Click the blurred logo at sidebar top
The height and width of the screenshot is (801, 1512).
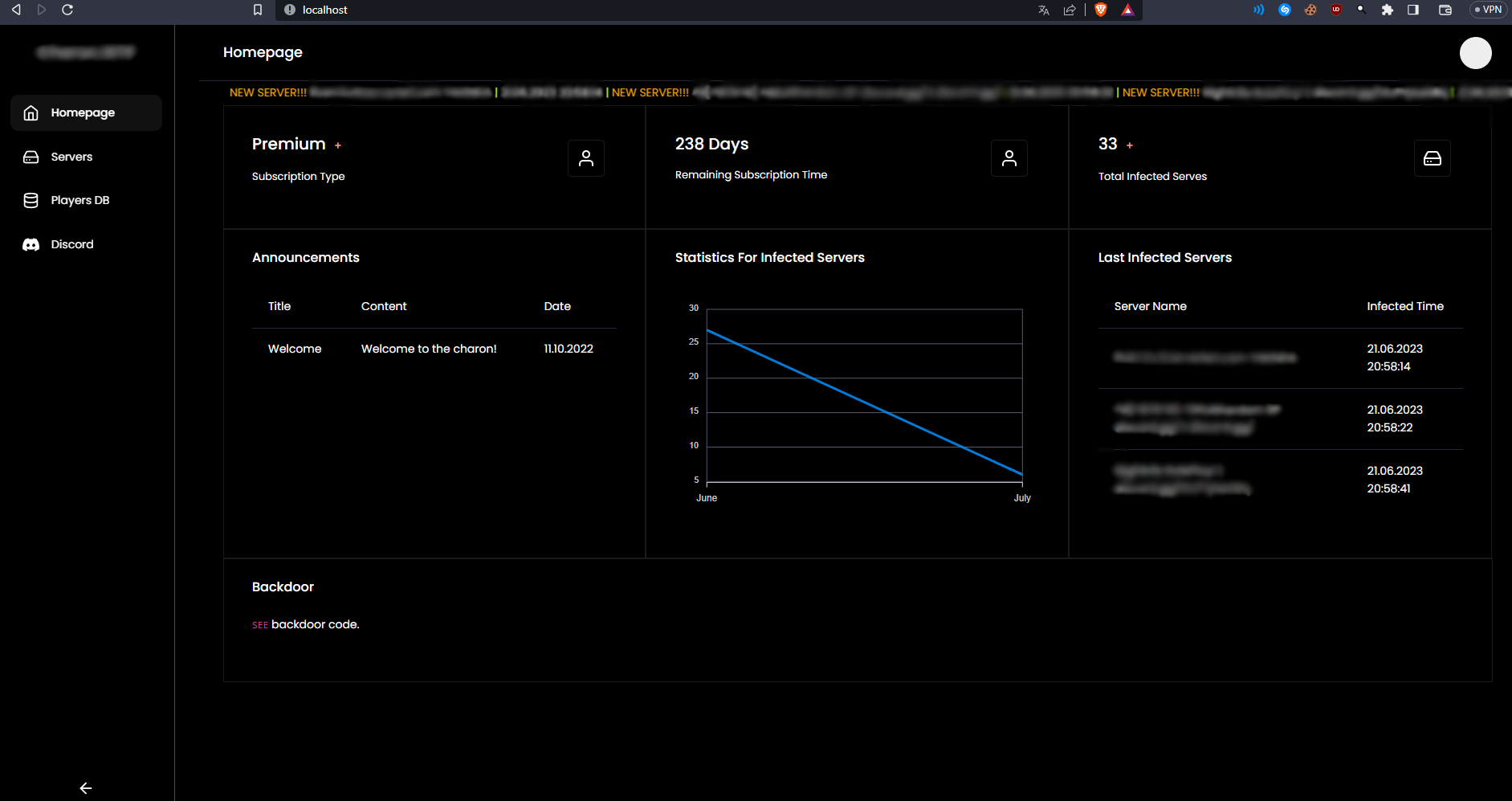(86, 52)
